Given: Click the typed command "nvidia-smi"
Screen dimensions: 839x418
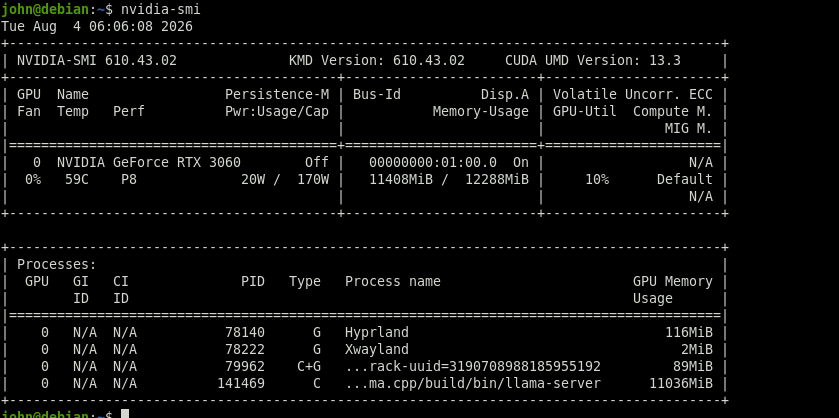Looking at the screenshot, I should (x=161, y=9).
